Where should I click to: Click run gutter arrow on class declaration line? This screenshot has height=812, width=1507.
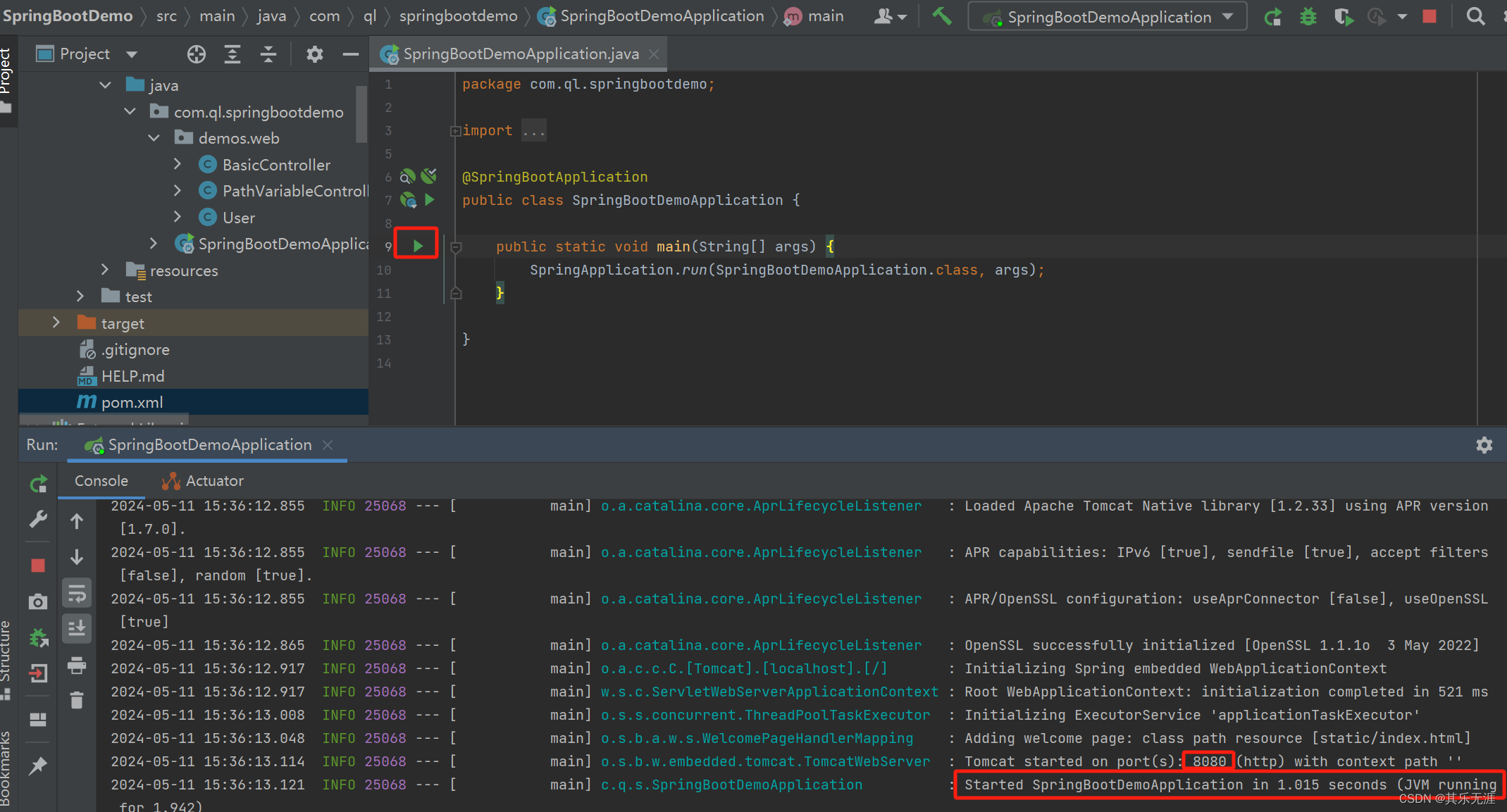tap(429, 200)
